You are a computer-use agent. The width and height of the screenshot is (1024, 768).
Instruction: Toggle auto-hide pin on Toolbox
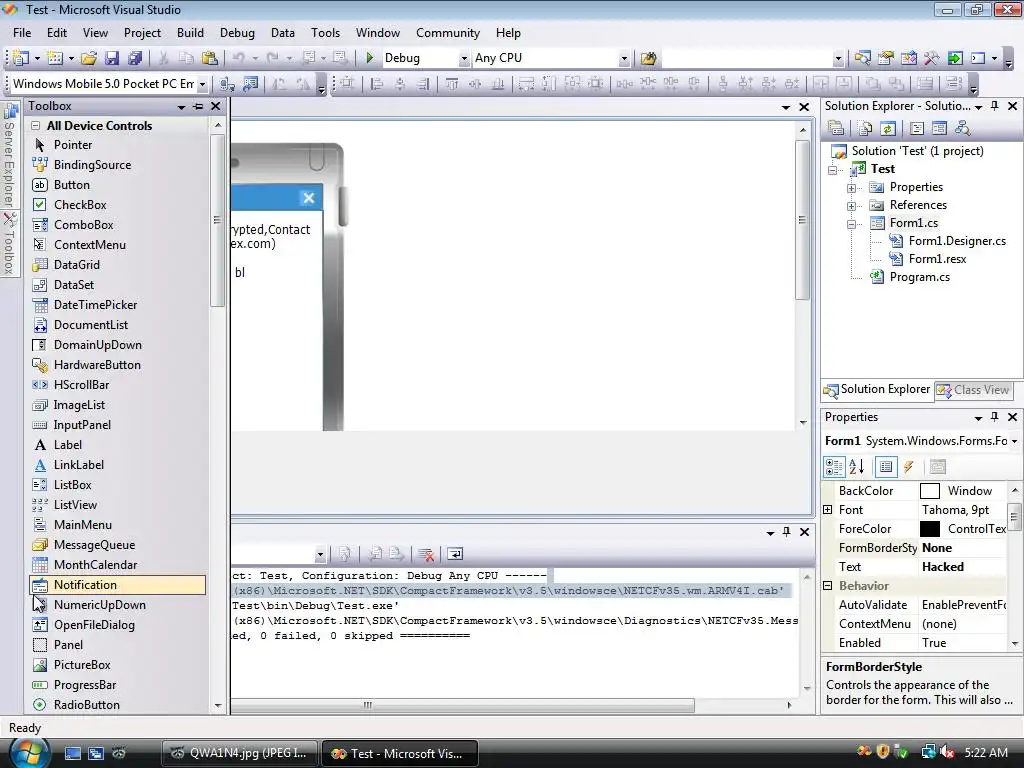(x=198, y=106)
